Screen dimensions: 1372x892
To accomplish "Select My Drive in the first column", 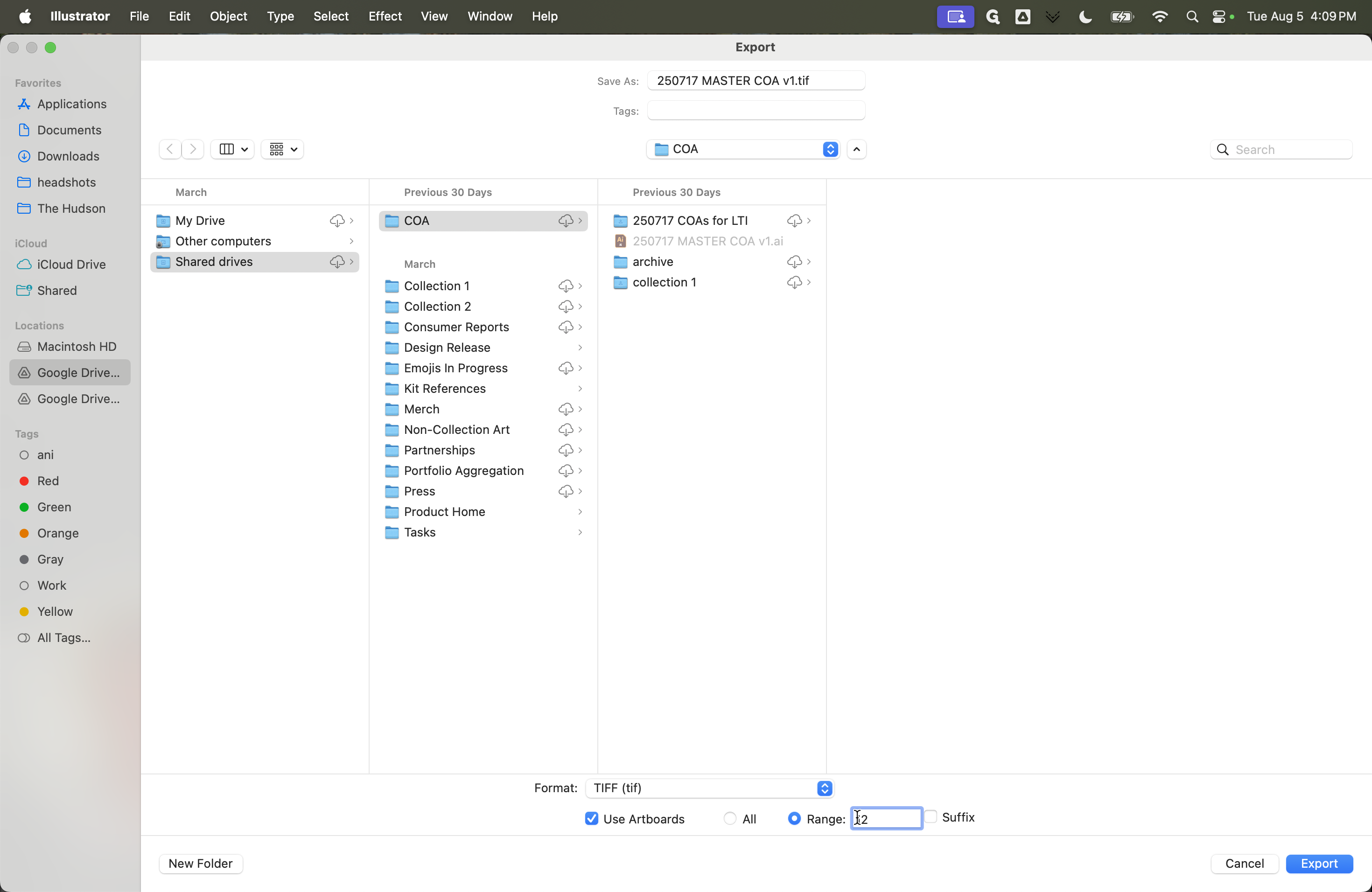I will [x=255, y=221].
